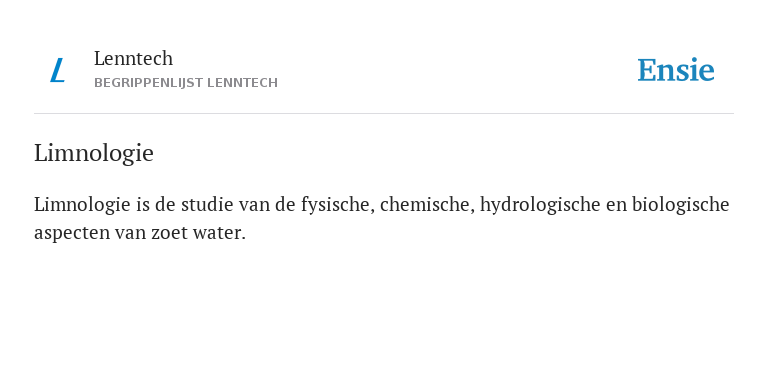This screenshot has width=768, height=384.
Task: Click the blue Lenntech L logo icon
Action: point(58,70)
